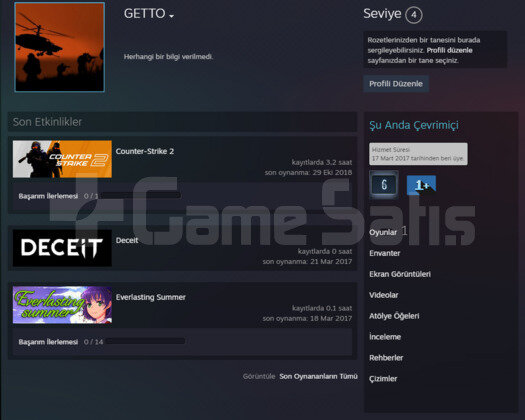Open the Videolar section

pyautogui.click(x=384, y=295)
